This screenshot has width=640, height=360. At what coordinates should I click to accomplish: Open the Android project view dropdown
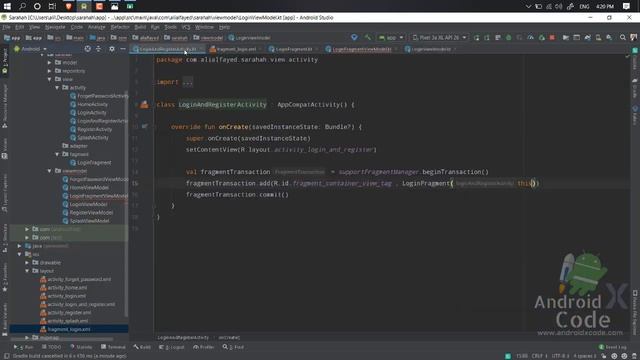click(x=31, y=49)
